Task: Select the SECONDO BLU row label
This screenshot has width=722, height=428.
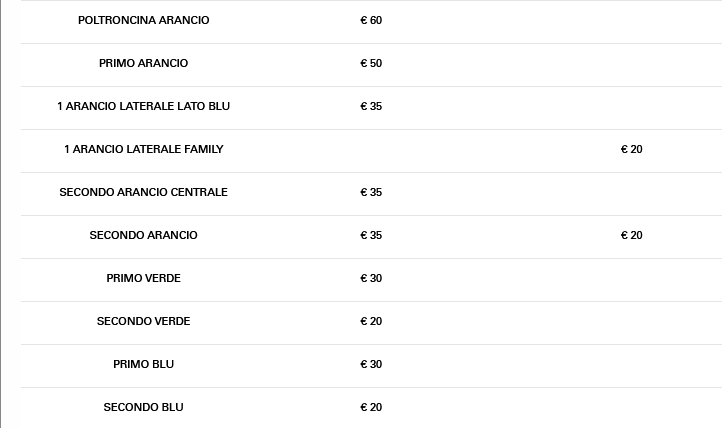Action: coord(143,407)
